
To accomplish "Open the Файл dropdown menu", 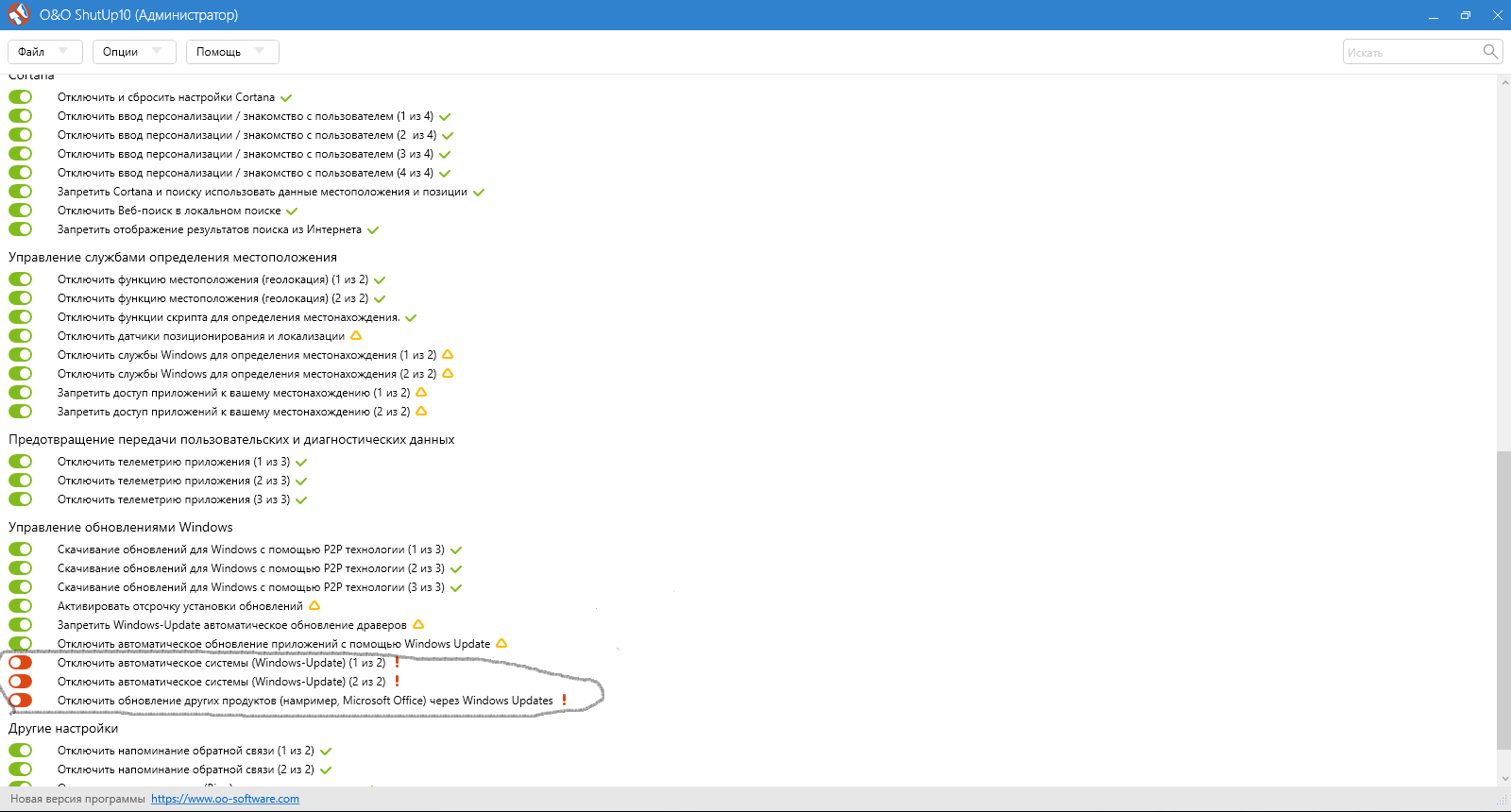I will [45, 52].
